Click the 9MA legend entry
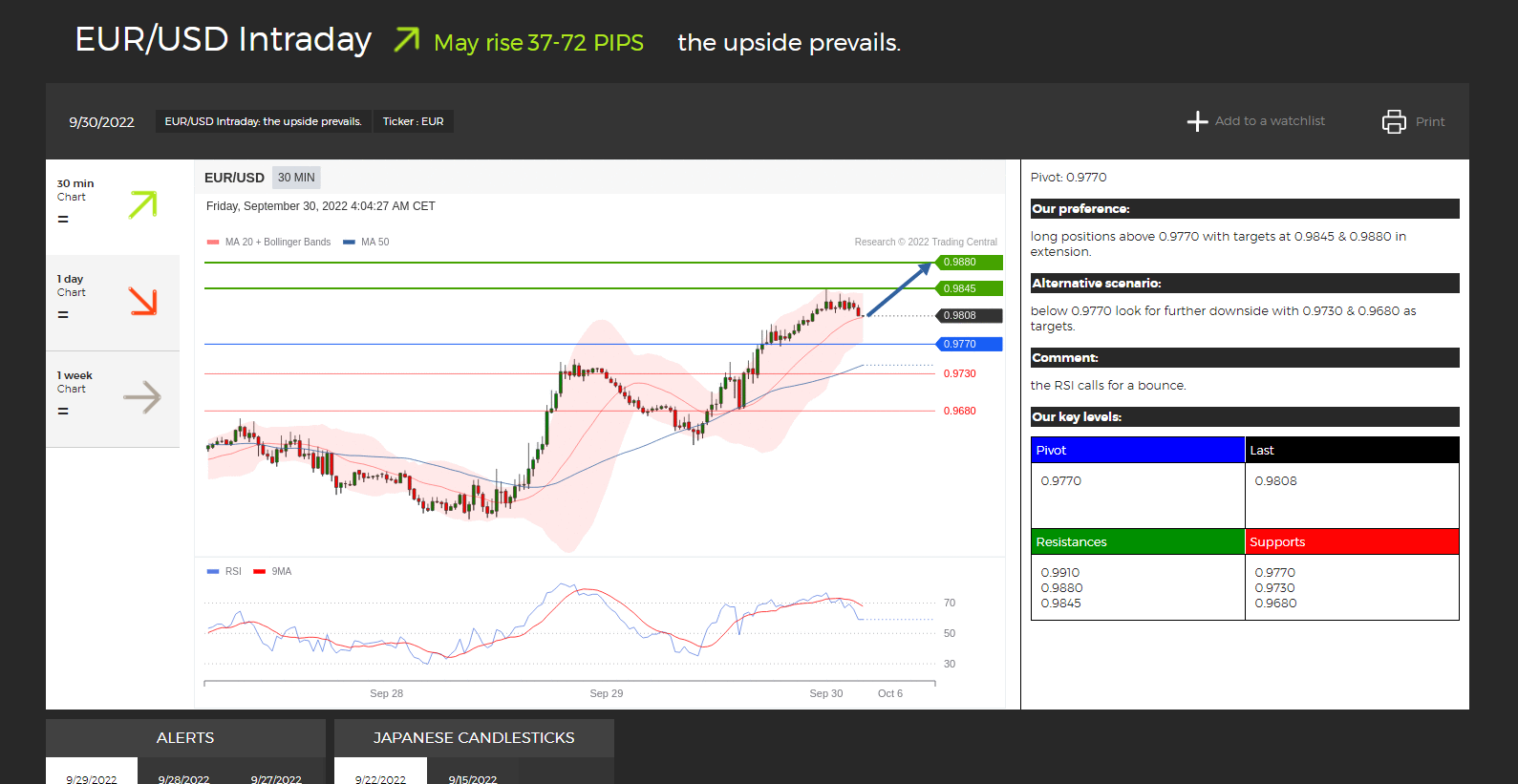 pos(273,571)
